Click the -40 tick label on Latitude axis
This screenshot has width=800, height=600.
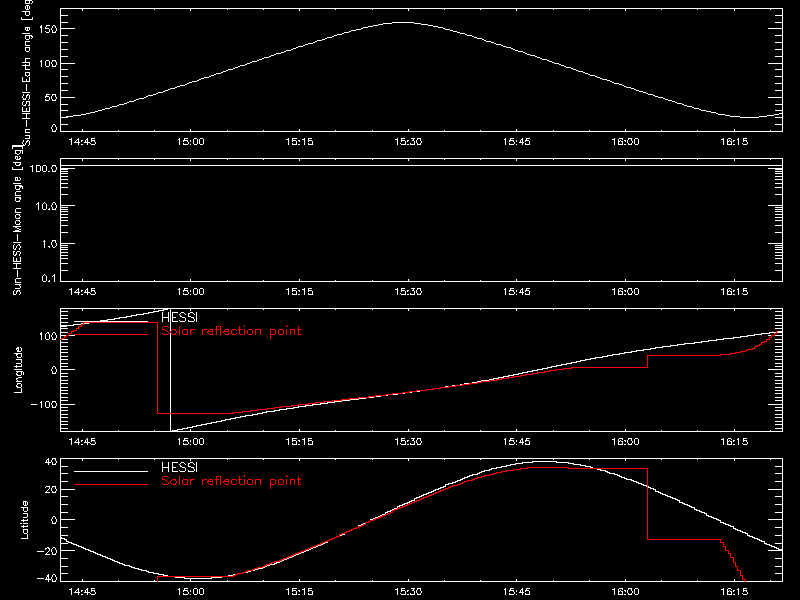(x=47, y=579)
